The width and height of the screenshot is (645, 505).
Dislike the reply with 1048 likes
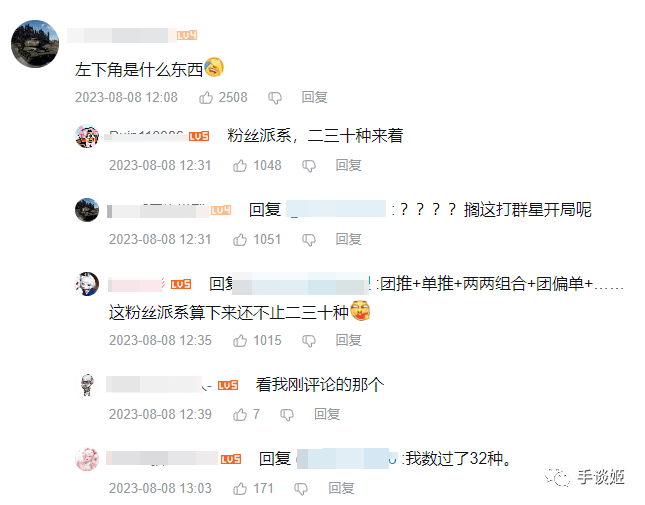309,166
